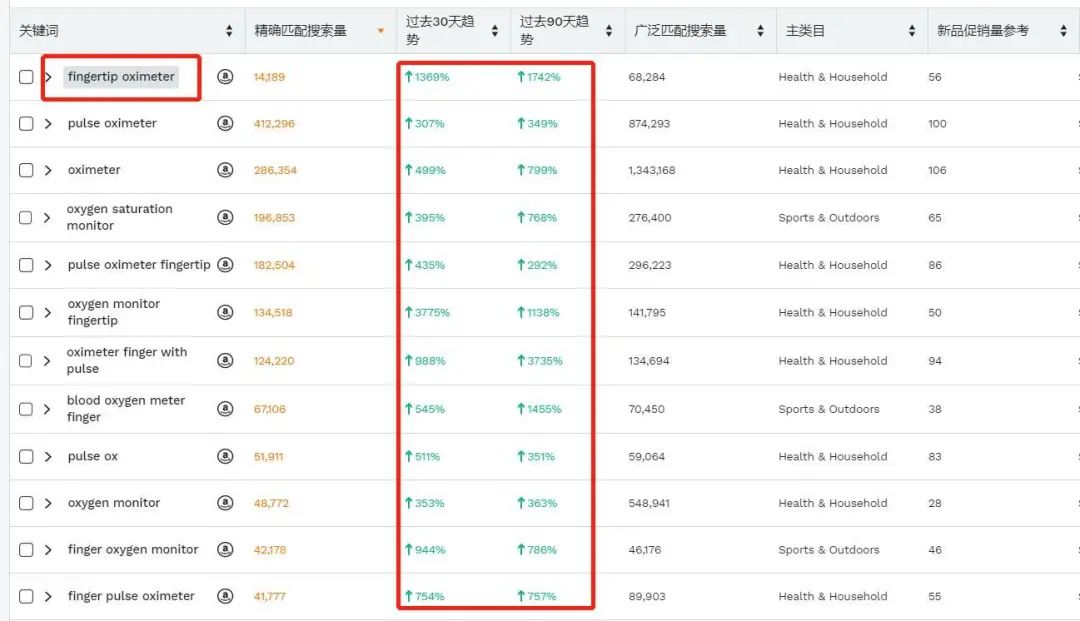
Task: Click the sort arrows on 新品促销量参考 column
Action: click(x=1062, y=30)
